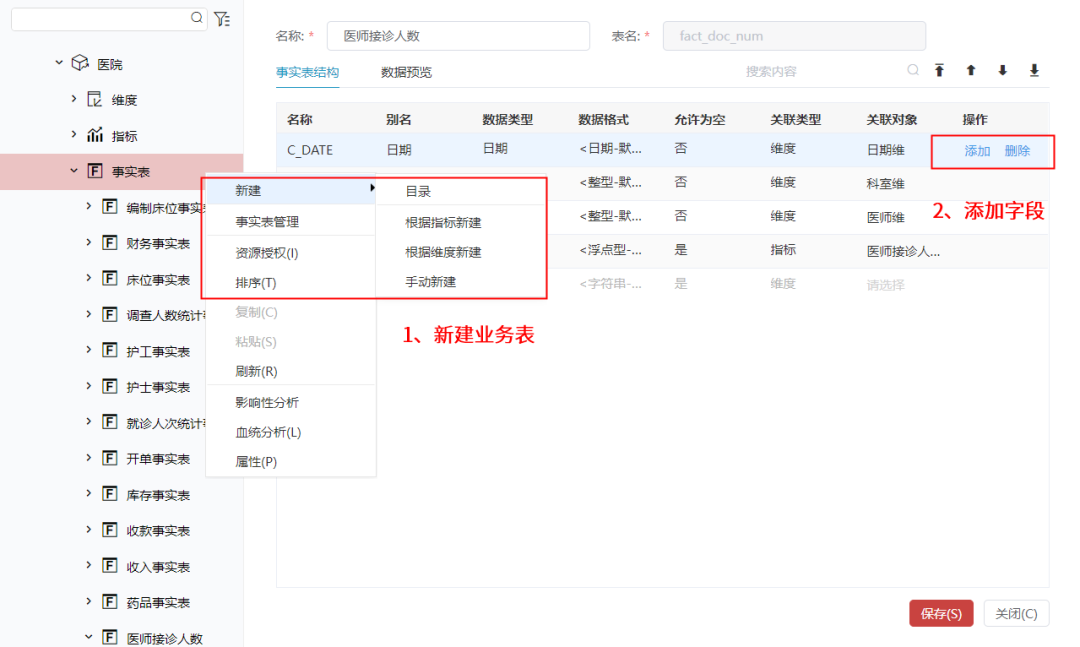This screenshot has height=647, width=1080.
Task: Click the move-up arrow icon
Action: tap(971, 70)
